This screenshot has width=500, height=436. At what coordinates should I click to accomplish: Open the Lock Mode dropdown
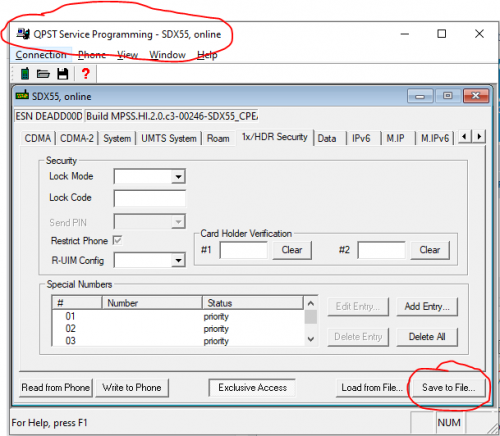point(178,177)
